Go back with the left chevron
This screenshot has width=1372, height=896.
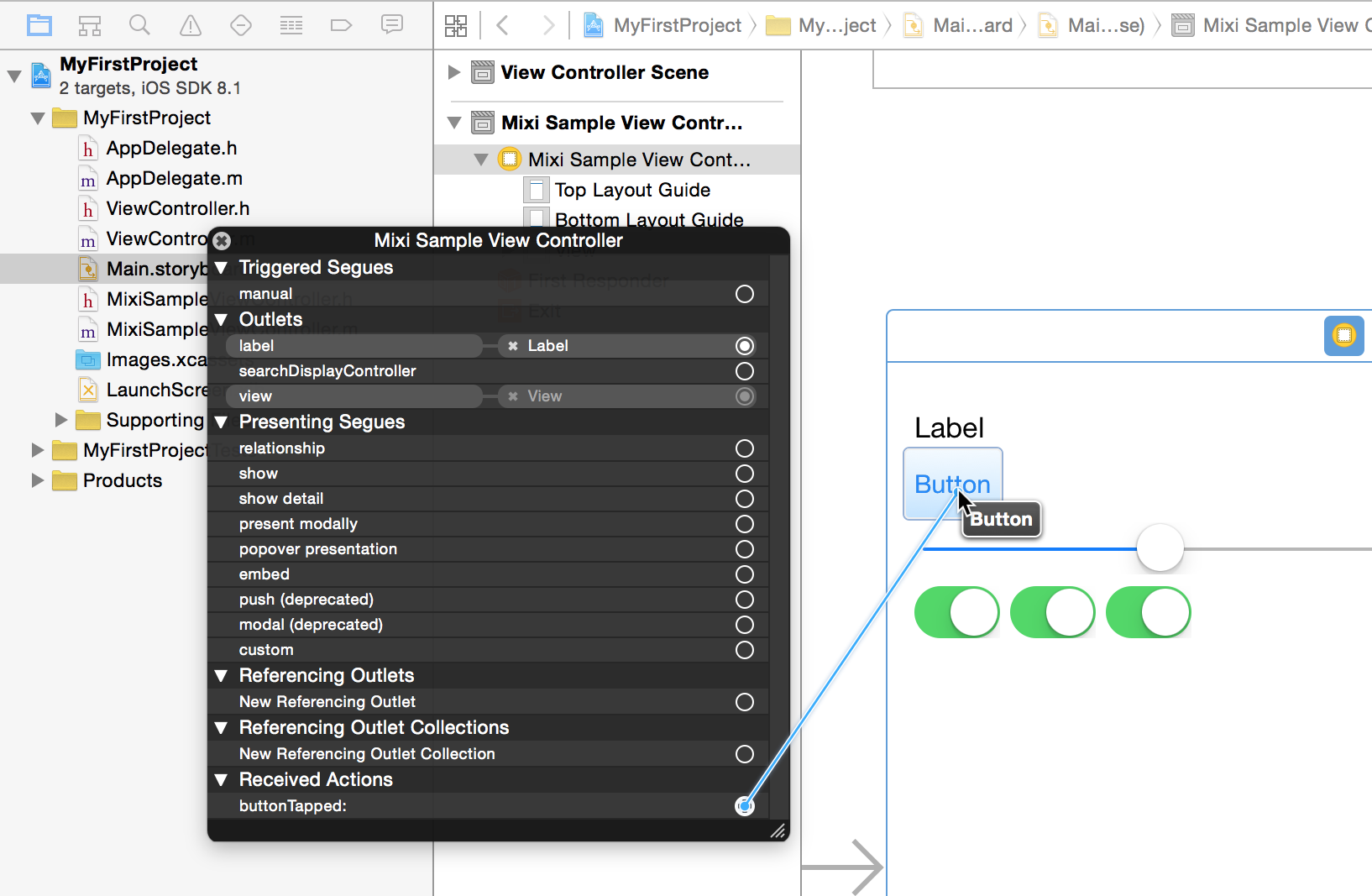503,25
